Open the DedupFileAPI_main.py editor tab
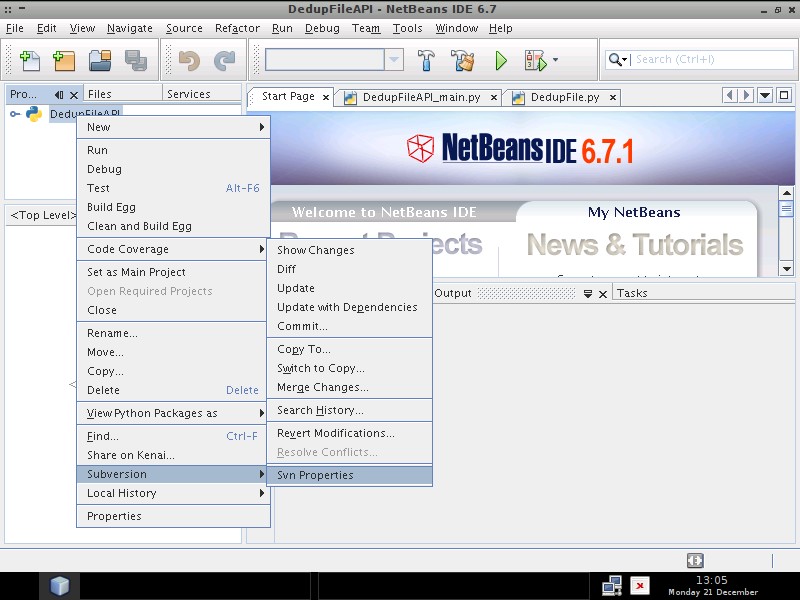The width and height of the screenshot is (800, 600). (x=421, y=97)
